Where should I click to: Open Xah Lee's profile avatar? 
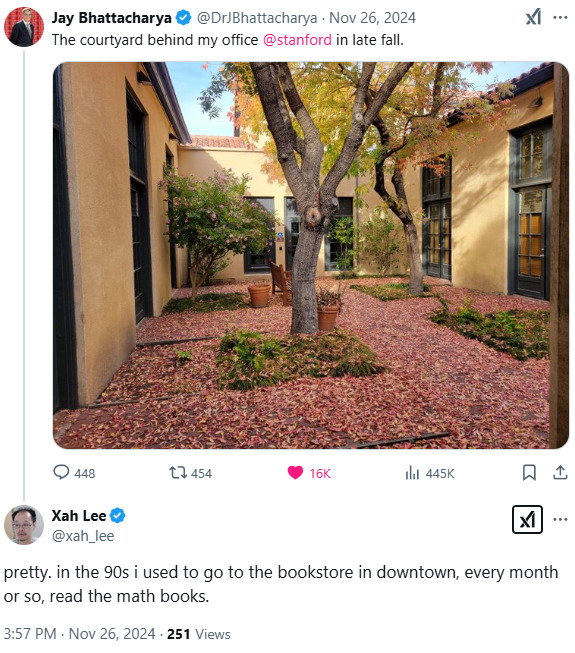pyautogui.click(x=24, y=525)
